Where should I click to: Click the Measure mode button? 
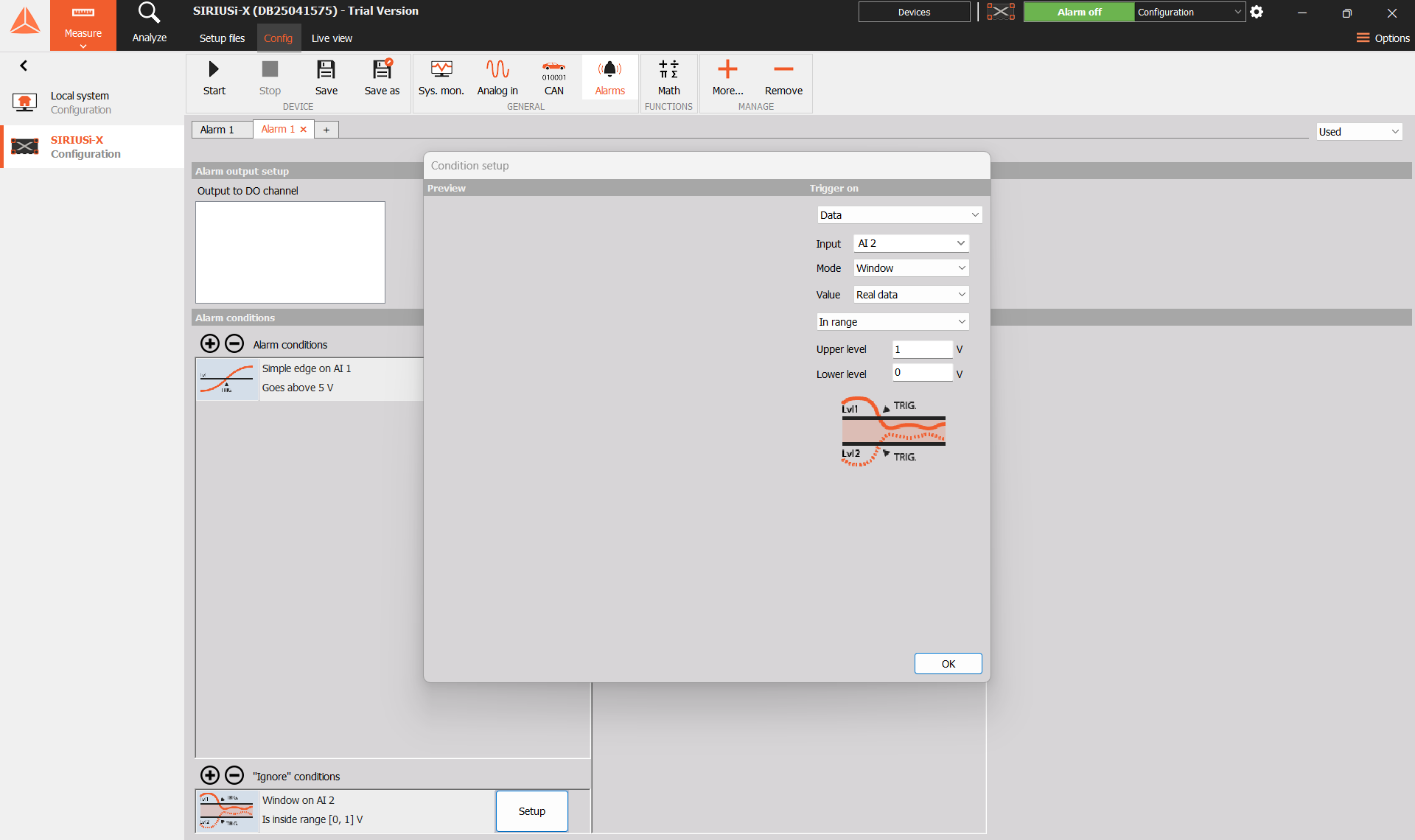click(x=83, y=25)
